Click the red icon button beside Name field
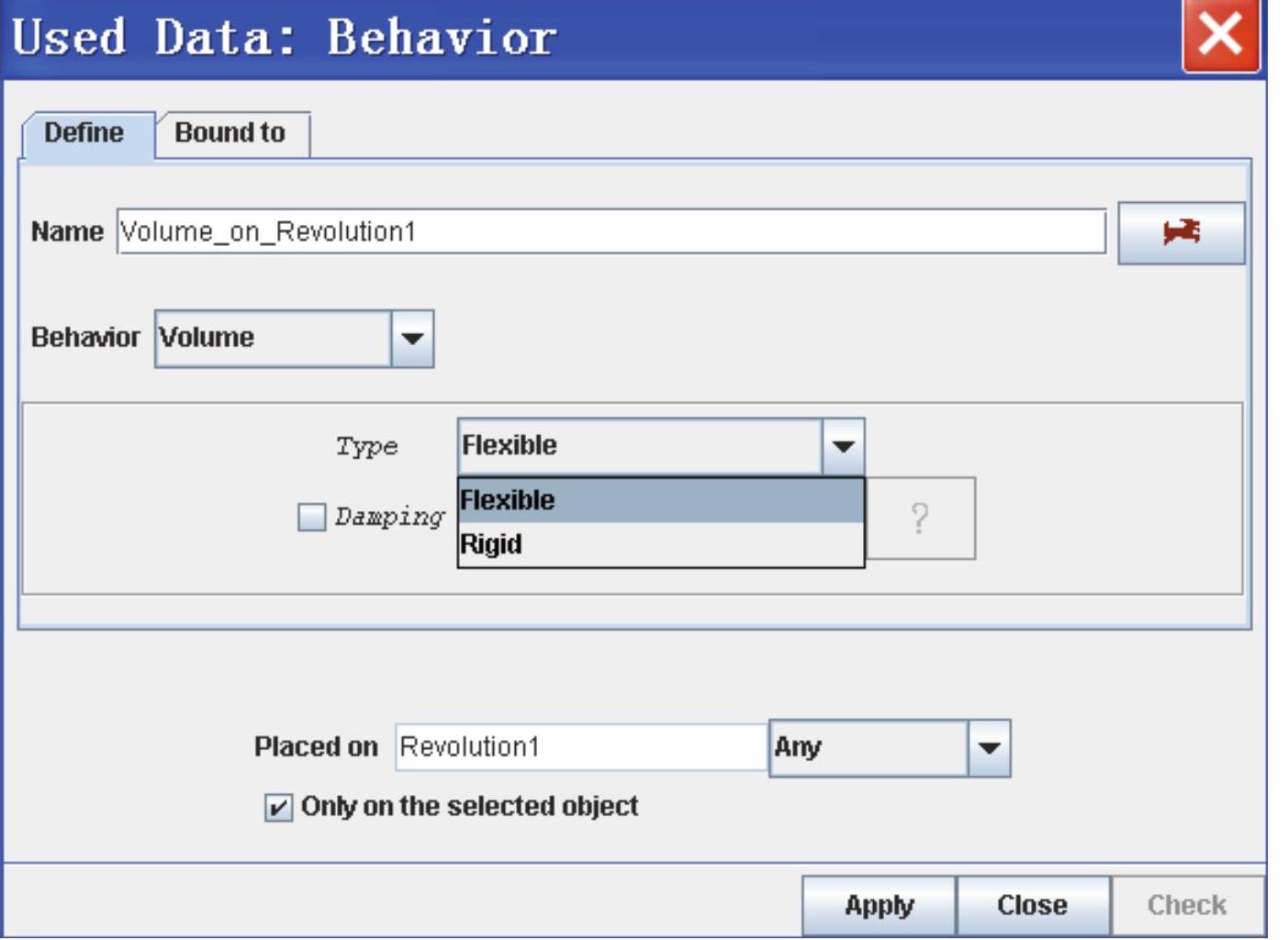The height and width of the screenshot is (940, 1288). click(x=1181, y=233)
